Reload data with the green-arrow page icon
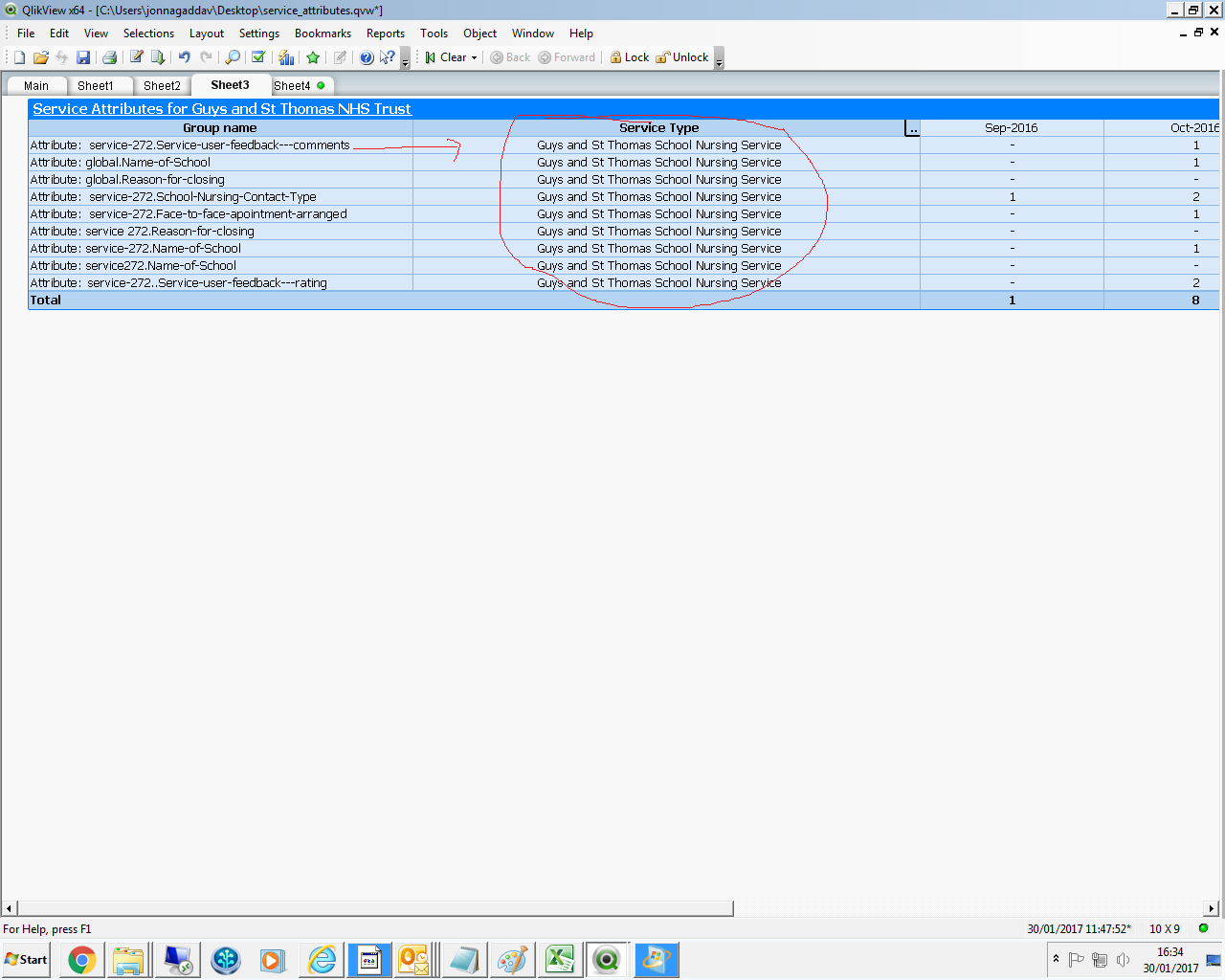This screenshot has height=980, width=1225. click(158, 57)
